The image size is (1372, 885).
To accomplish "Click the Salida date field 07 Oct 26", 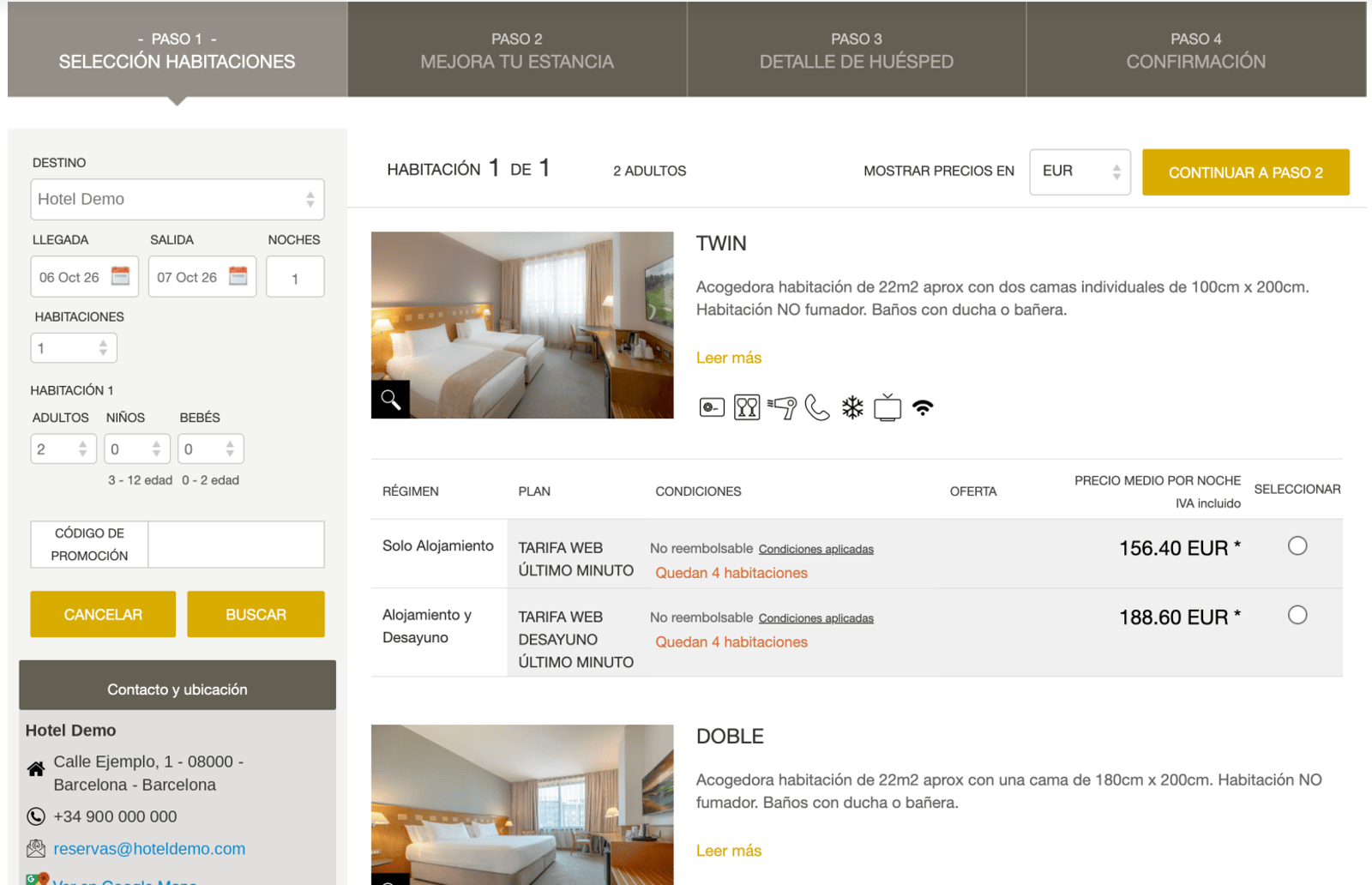I will pos(202,277).
